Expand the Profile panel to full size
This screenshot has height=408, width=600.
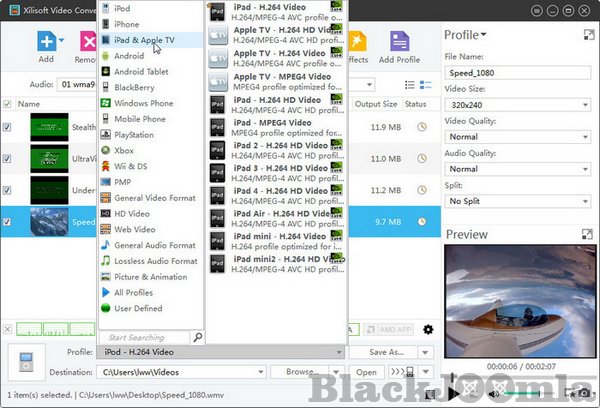tap(589, 36)
